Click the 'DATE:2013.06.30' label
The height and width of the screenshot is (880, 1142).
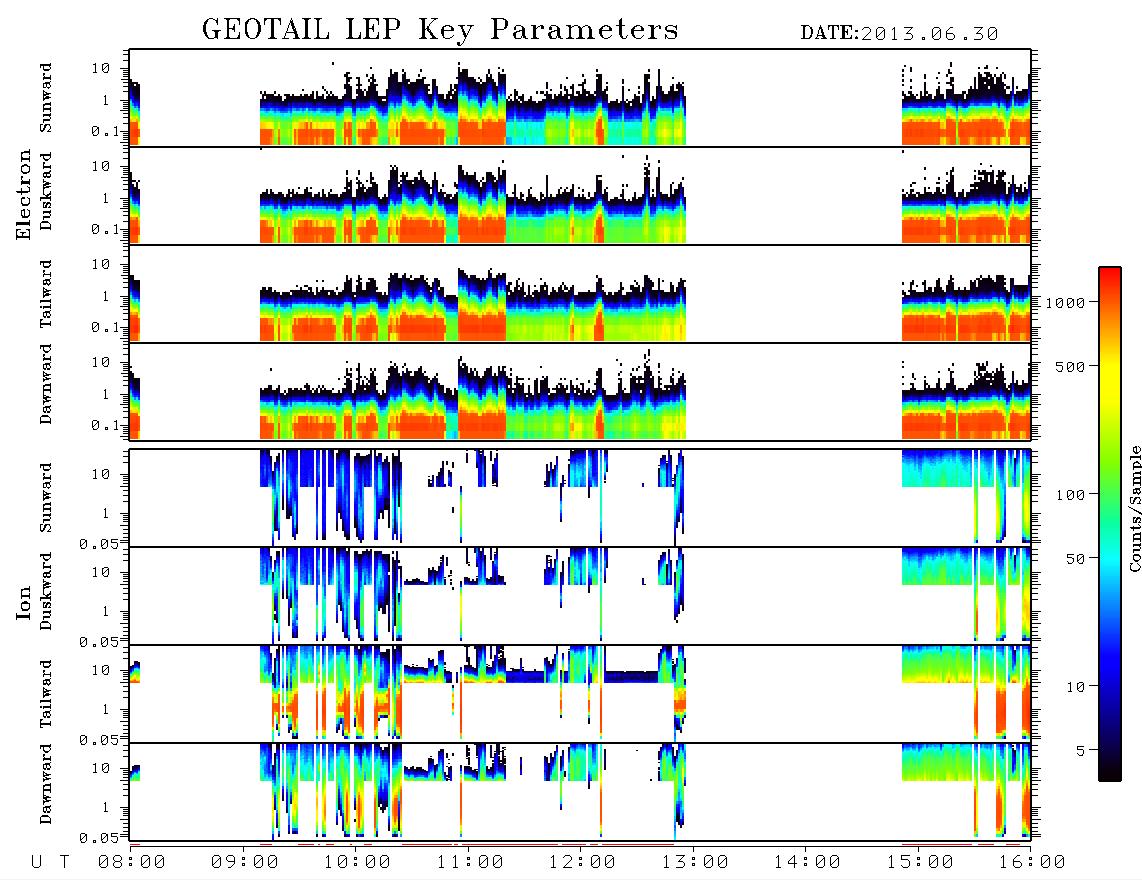click(x=899, y=34)
